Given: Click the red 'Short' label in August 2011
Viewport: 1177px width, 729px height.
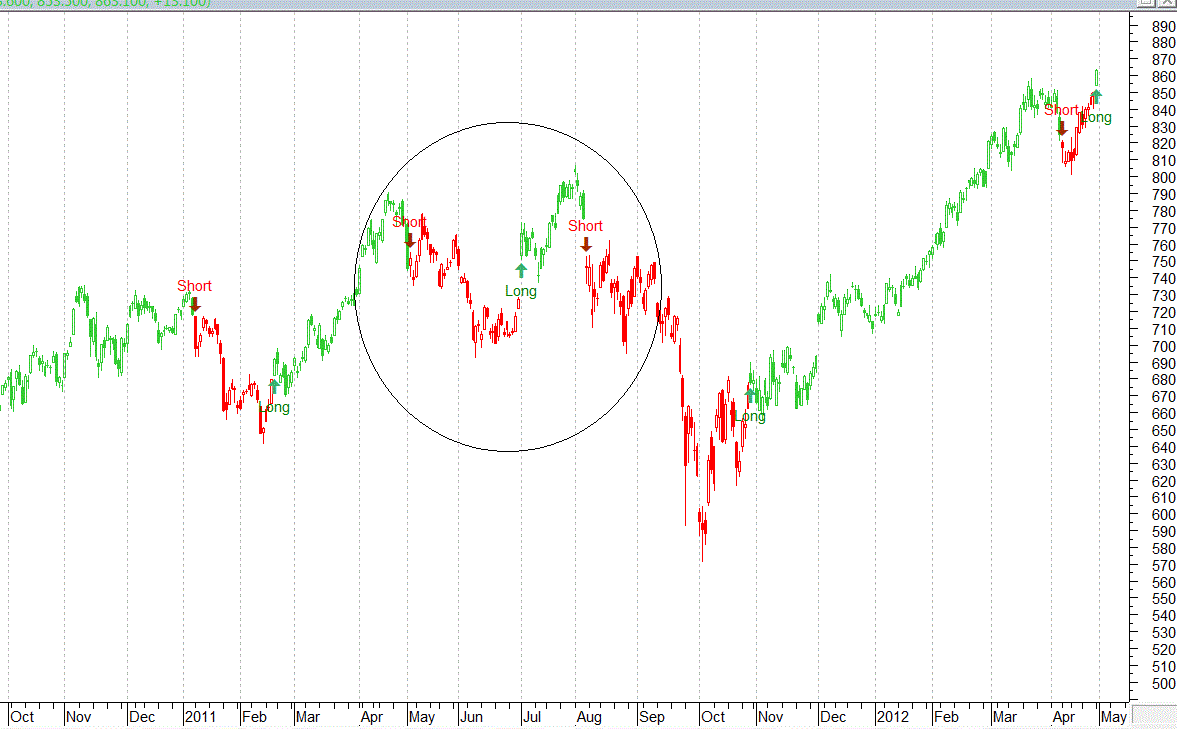Looking at the screenshot, I should (585, 226).
